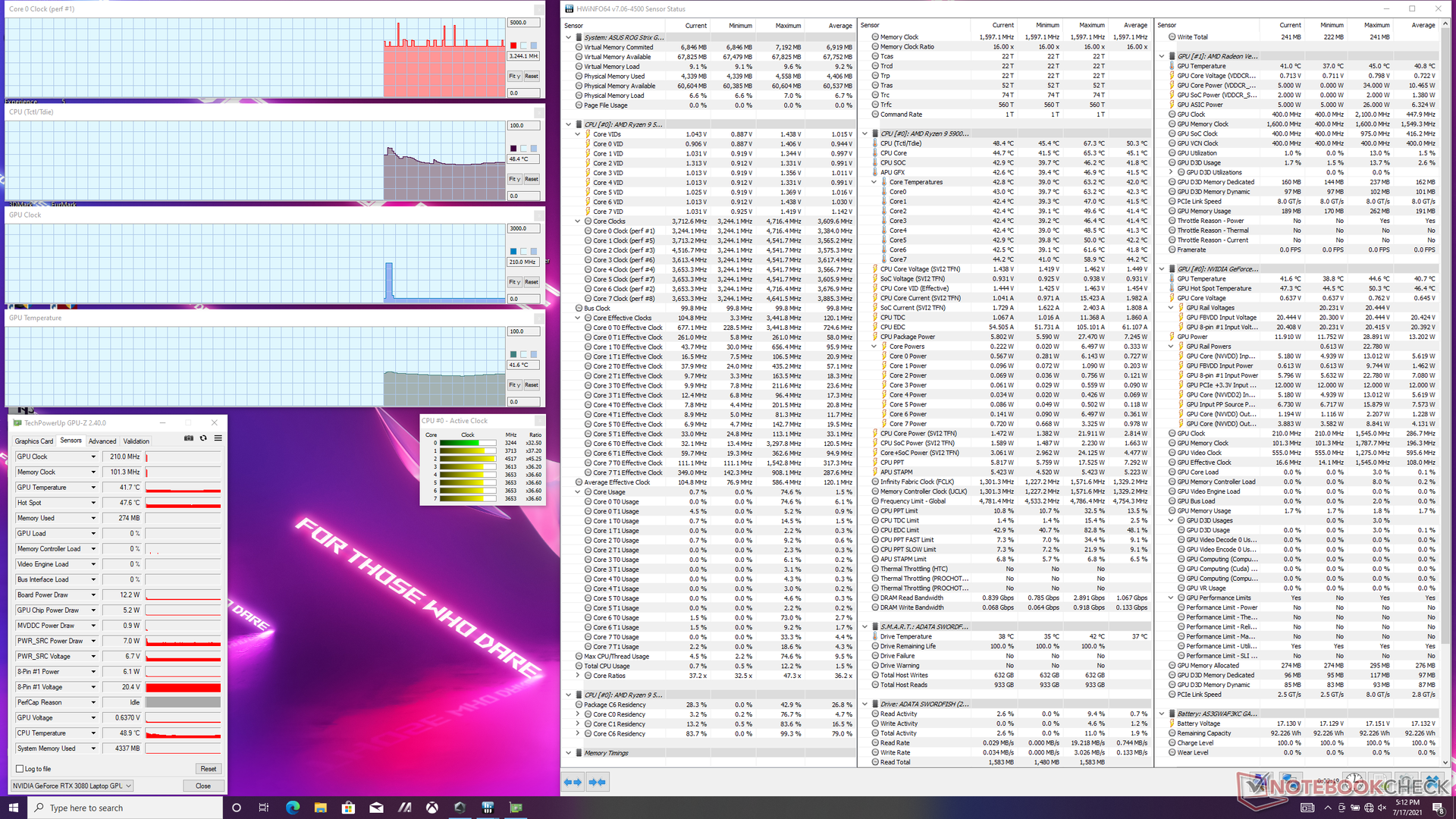
Task: Enable the Log to file checkbox
Action: click(20, 769)
